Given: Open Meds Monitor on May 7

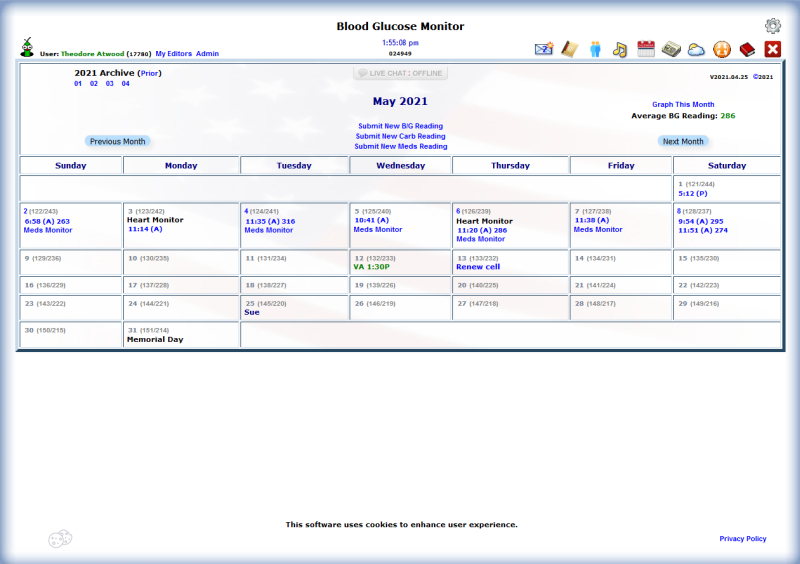Looking at the screenshot, I should (597, 230).
